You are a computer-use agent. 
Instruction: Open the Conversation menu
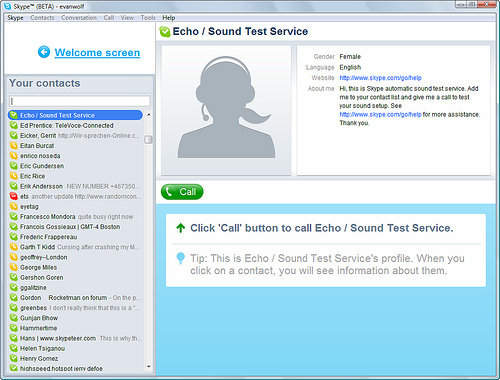pyautogui.click(x=79, y=18)
